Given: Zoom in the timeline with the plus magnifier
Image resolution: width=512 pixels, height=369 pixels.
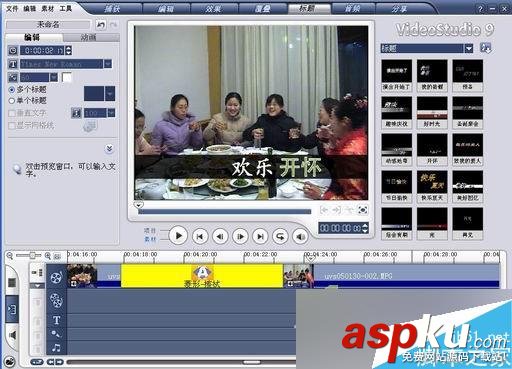Looking at the screenshot, I should (x=48, y=256).
